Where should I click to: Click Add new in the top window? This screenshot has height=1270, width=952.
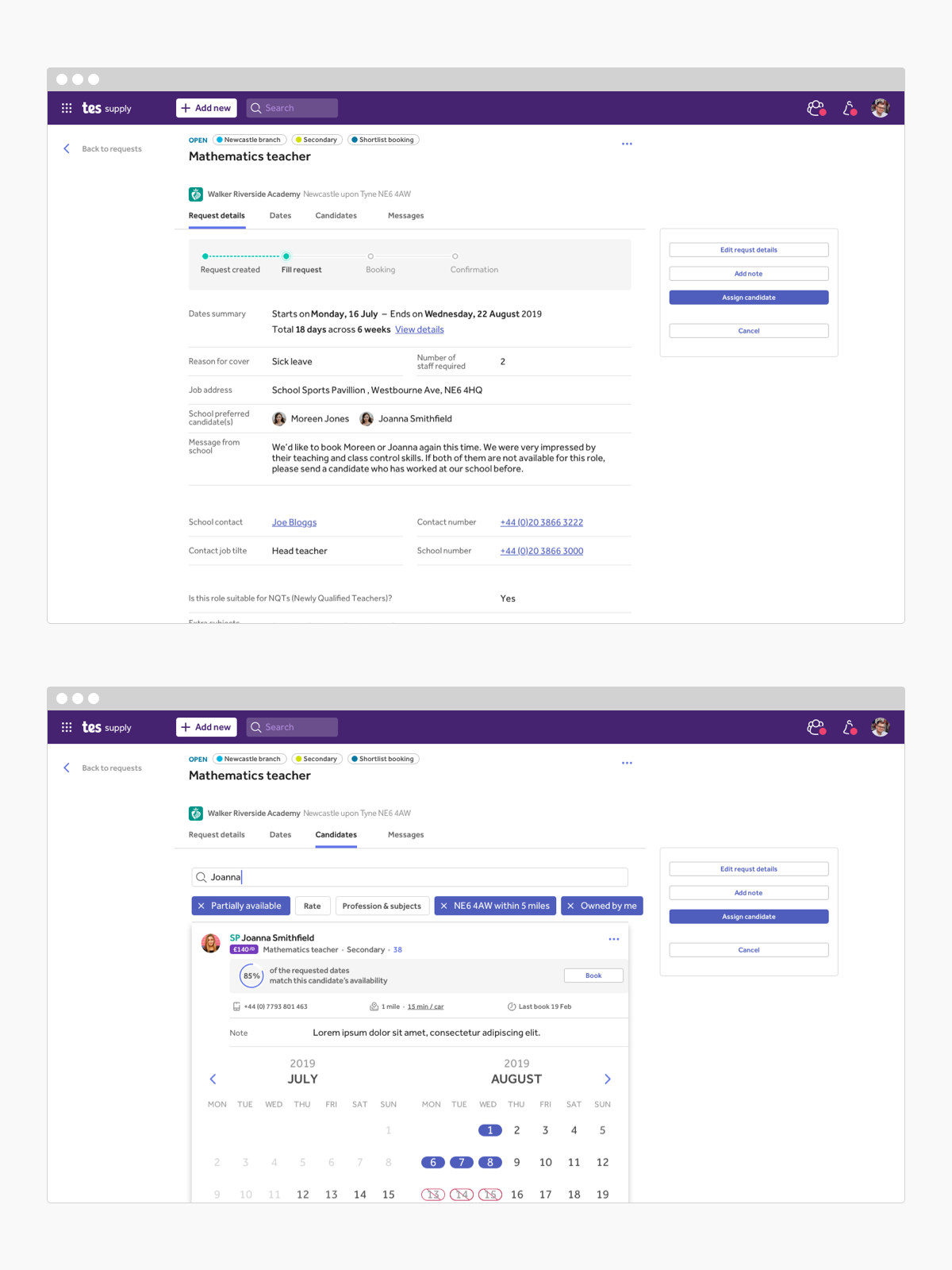click(x=206, y=108)
